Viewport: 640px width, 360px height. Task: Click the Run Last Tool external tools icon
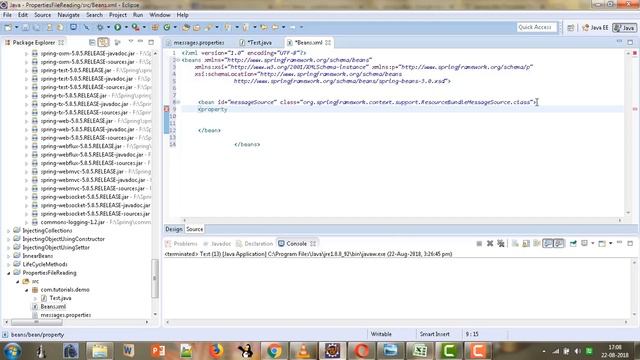point(135,27)
